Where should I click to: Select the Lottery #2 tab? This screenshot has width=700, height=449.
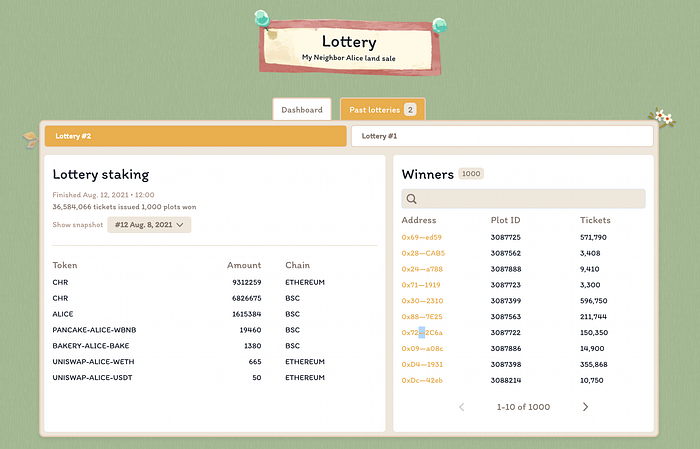(196, 136)
